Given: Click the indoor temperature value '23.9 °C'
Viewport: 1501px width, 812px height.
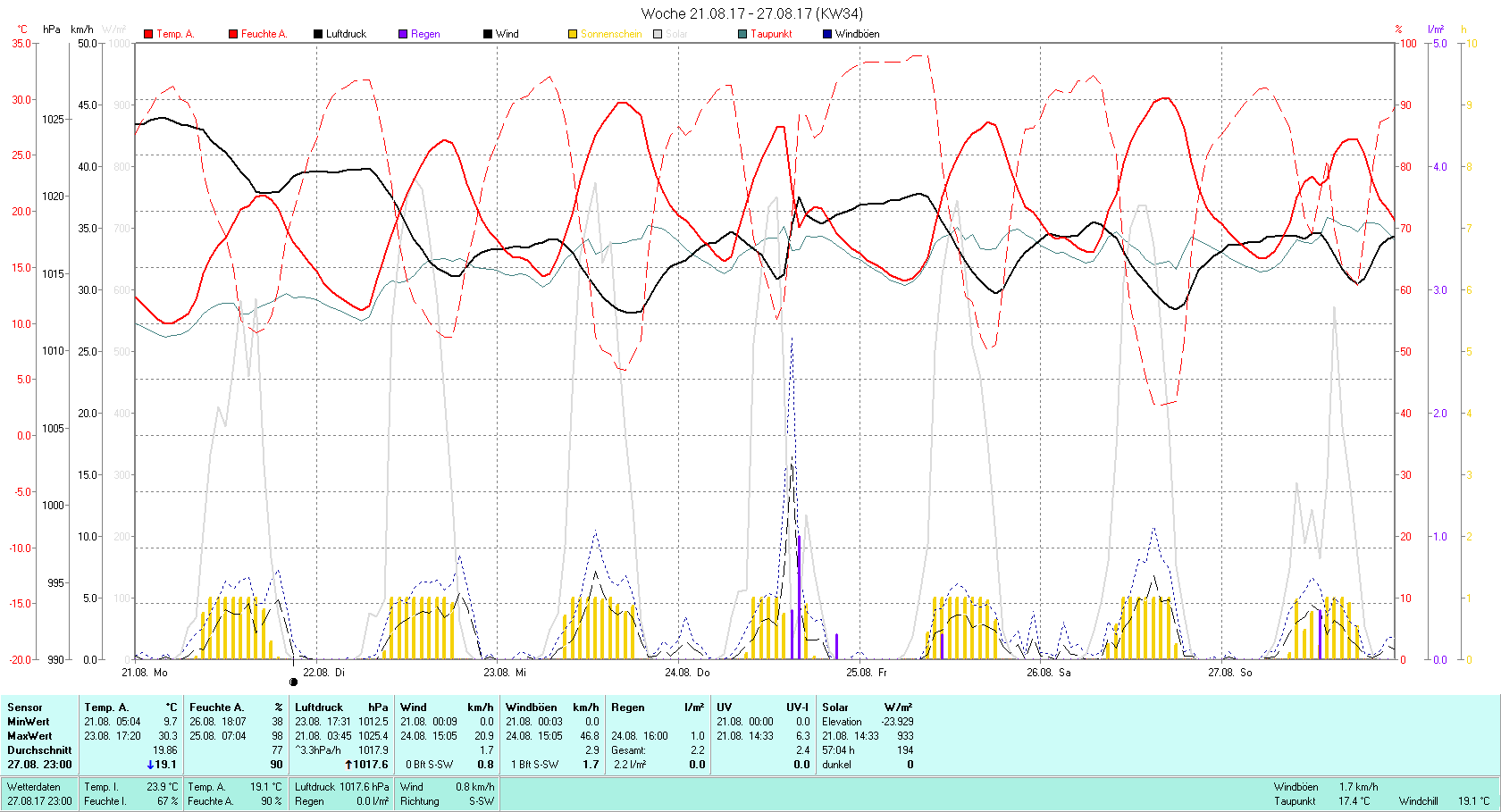Looking at the screenshot, I should [x=162, y=787].
